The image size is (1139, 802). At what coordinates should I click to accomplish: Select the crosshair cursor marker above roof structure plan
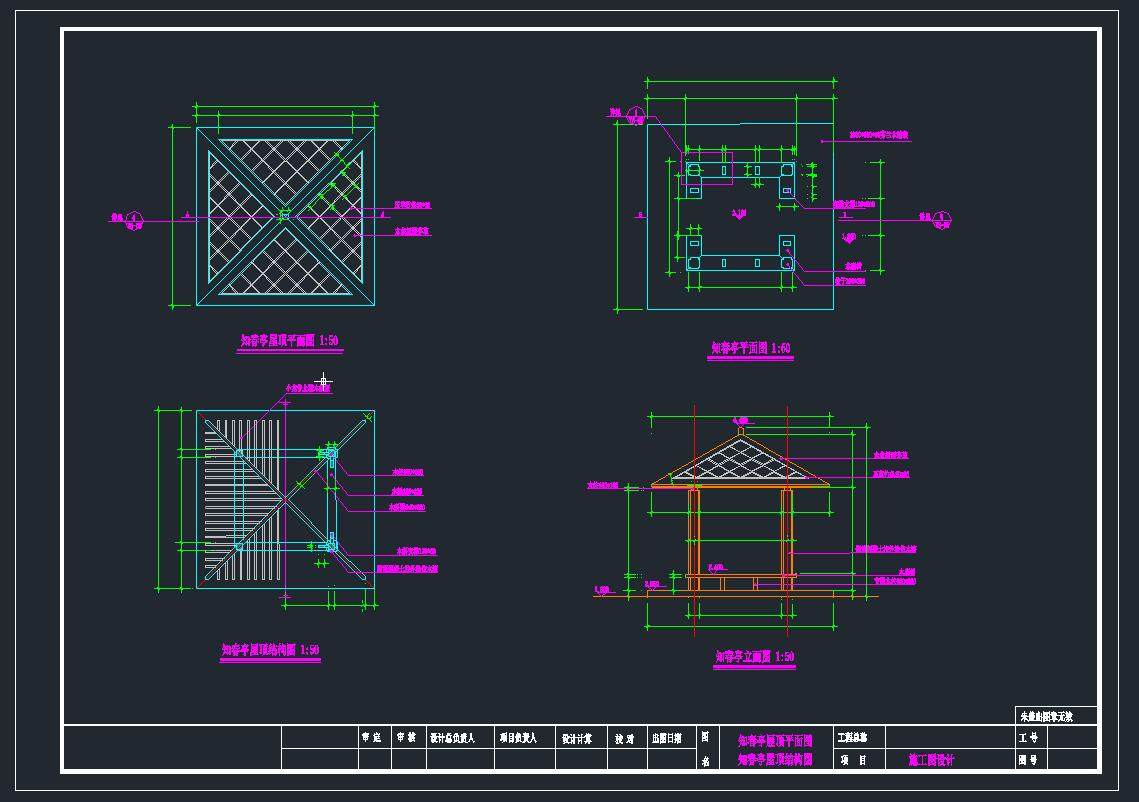[x=322, y=380]
